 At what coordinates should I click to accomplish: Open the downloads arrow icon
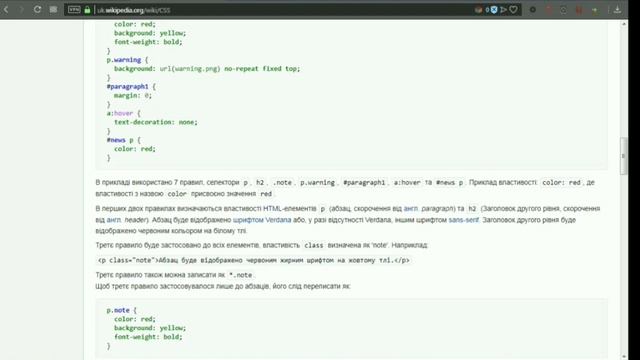[617, 9]
